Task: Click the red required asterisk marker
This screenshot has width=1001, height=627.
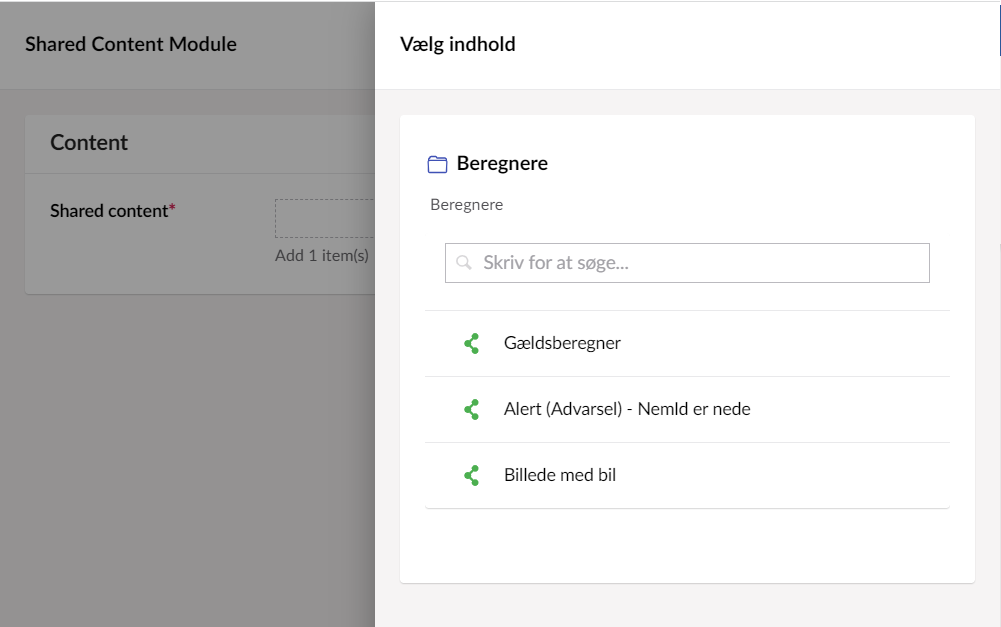Action: pyautogui.click(x=172, y=208)
